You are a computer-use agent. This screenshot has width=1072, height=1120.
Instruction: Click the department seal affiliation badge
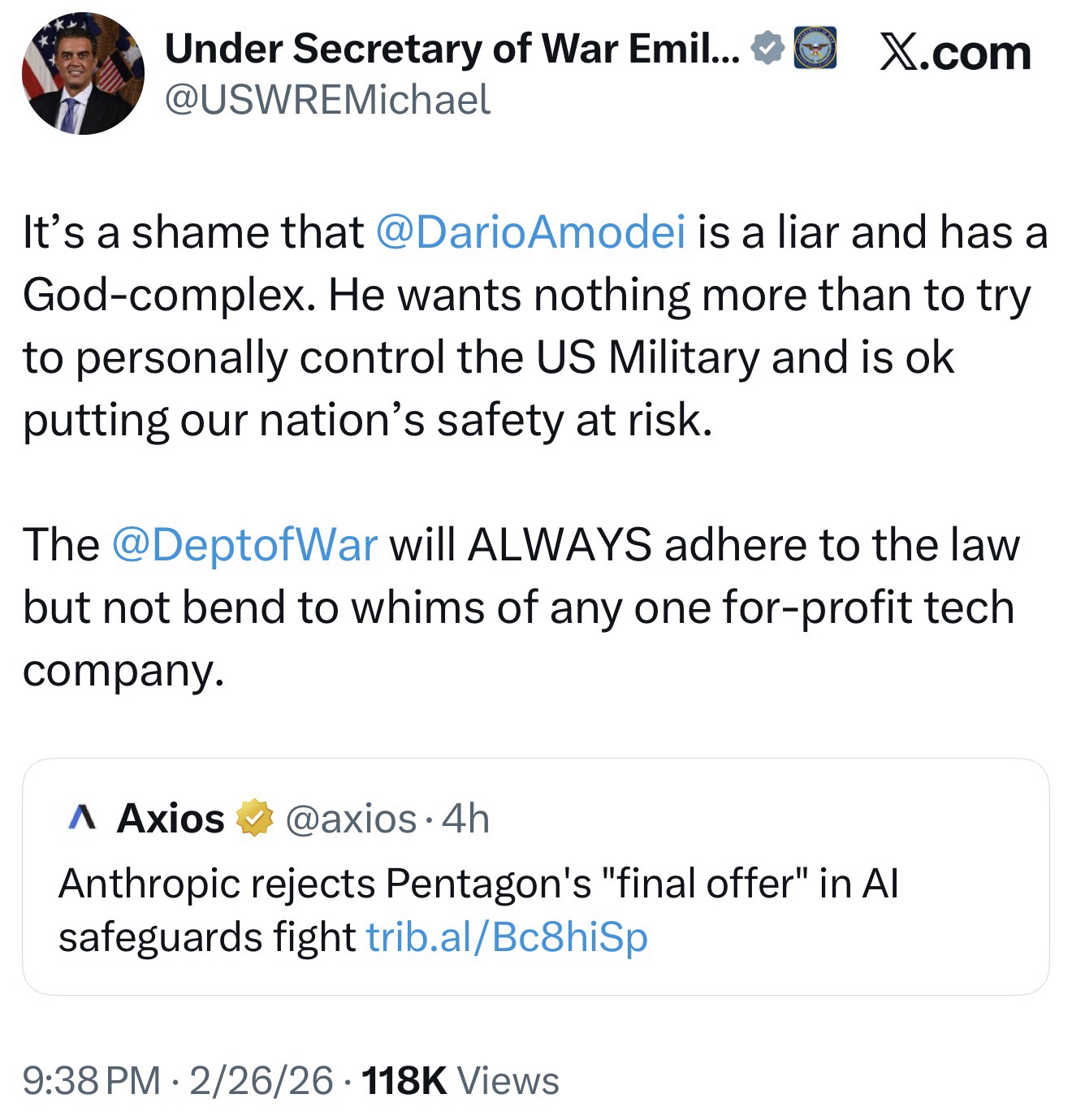(x=814, y=48)
